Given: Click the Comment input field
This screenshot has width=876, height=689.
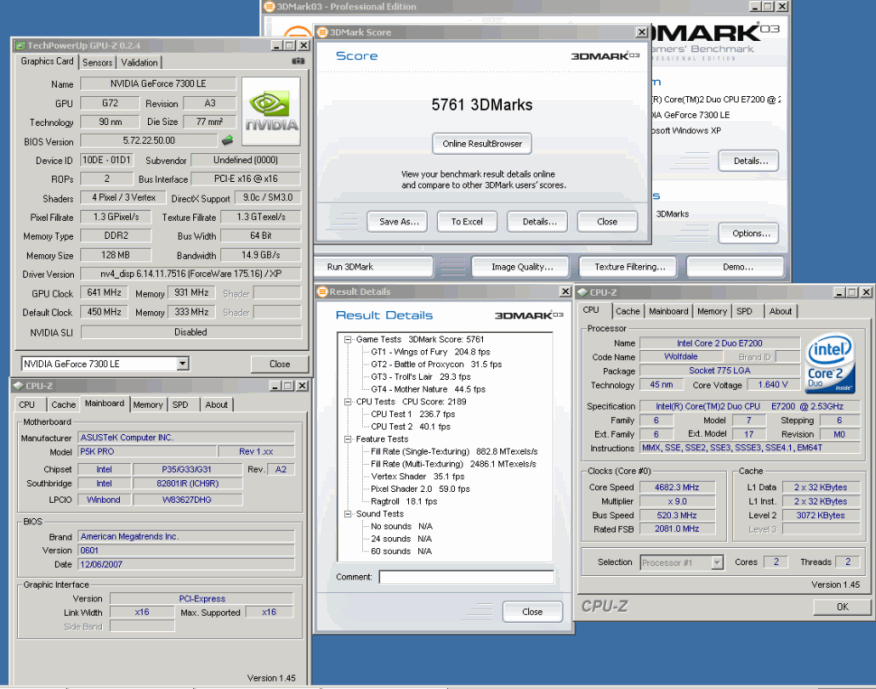Looking at the screenshot, I should click(x=466, y=577).
